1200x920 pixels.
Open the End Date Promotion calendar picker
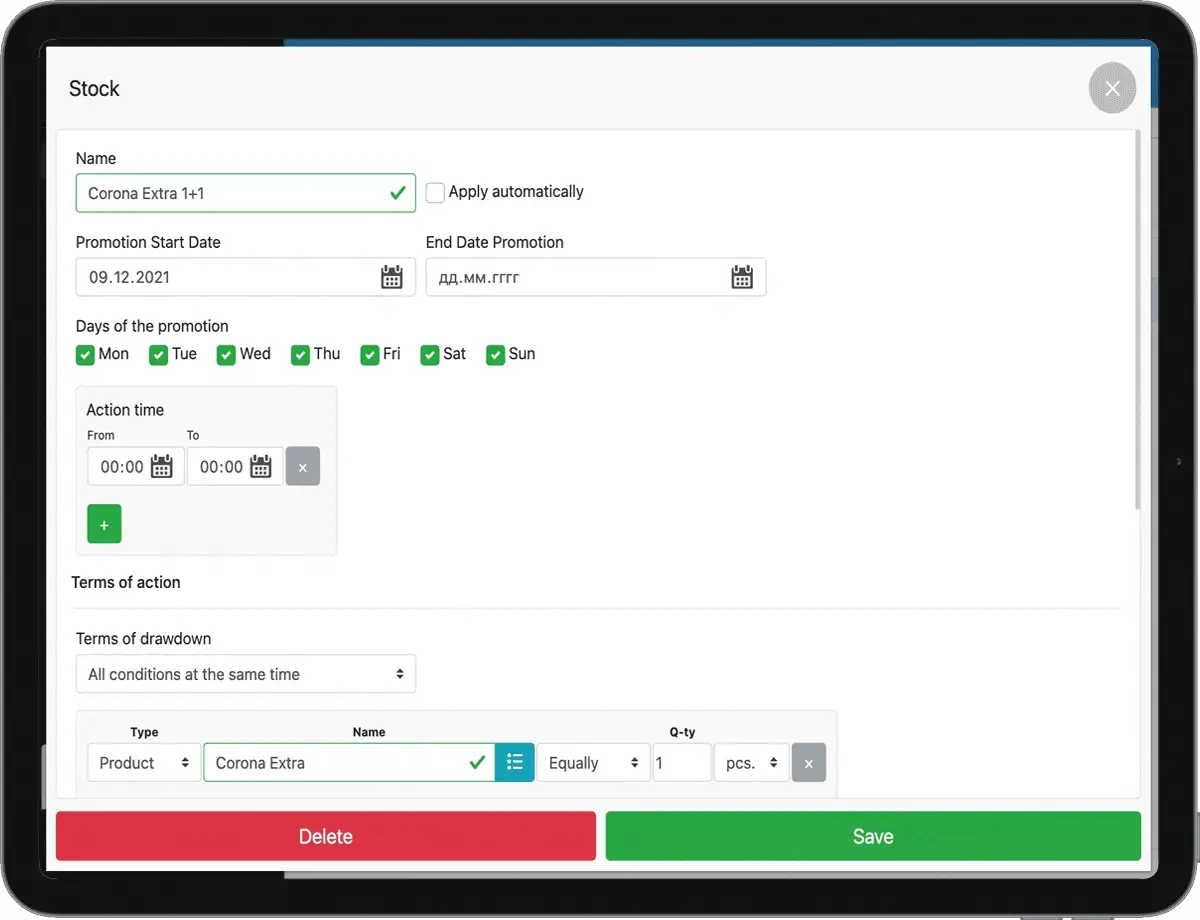(x=742, y=277)
